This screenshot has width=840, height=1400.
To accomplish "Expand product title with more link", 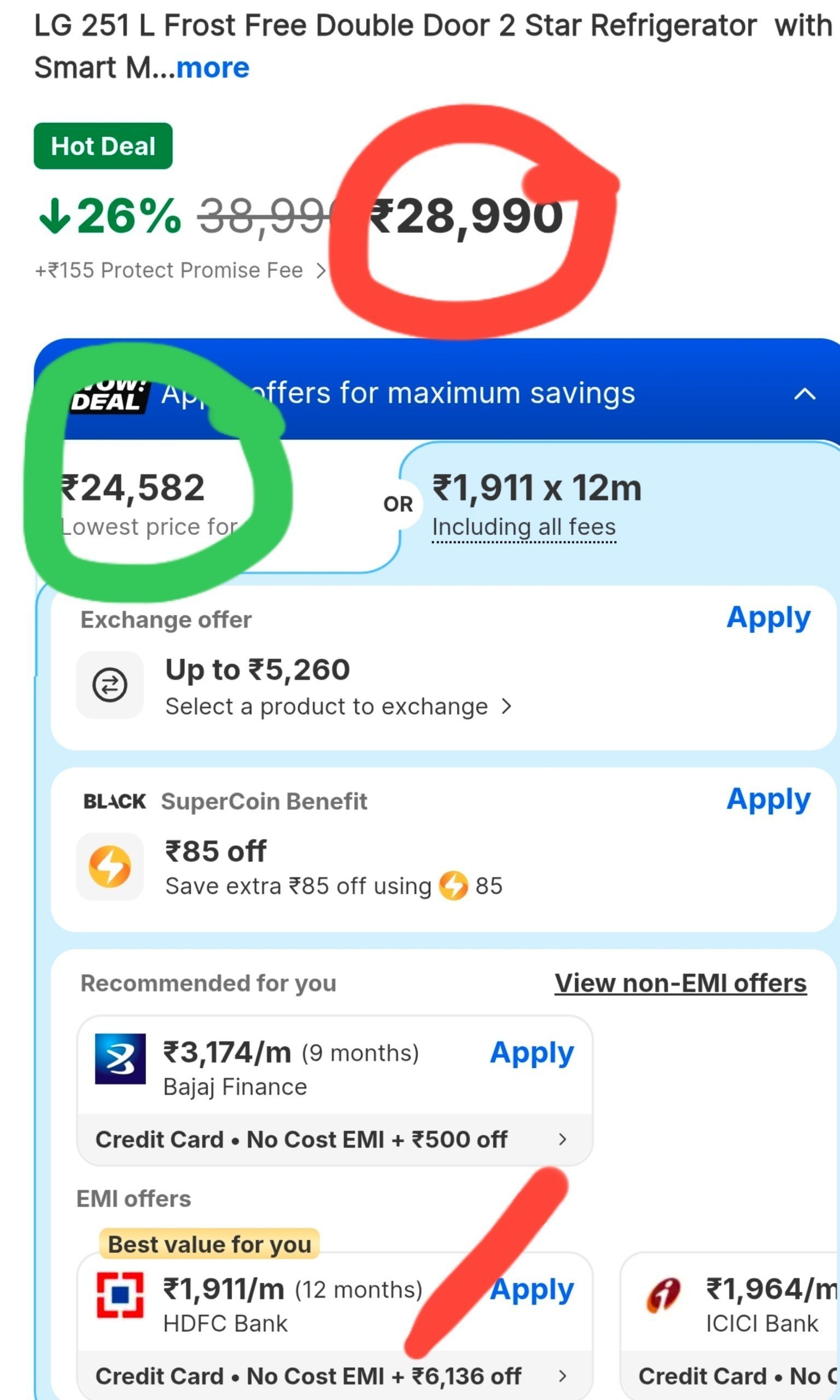I will [213, 68].
